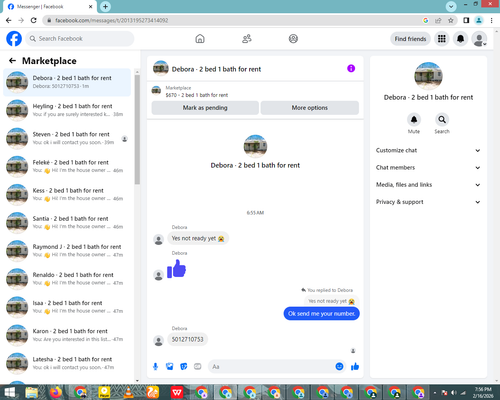This screenshot has width=500, height=400.
Task: Open the Isaa conversation
Action: pos(67,307)
